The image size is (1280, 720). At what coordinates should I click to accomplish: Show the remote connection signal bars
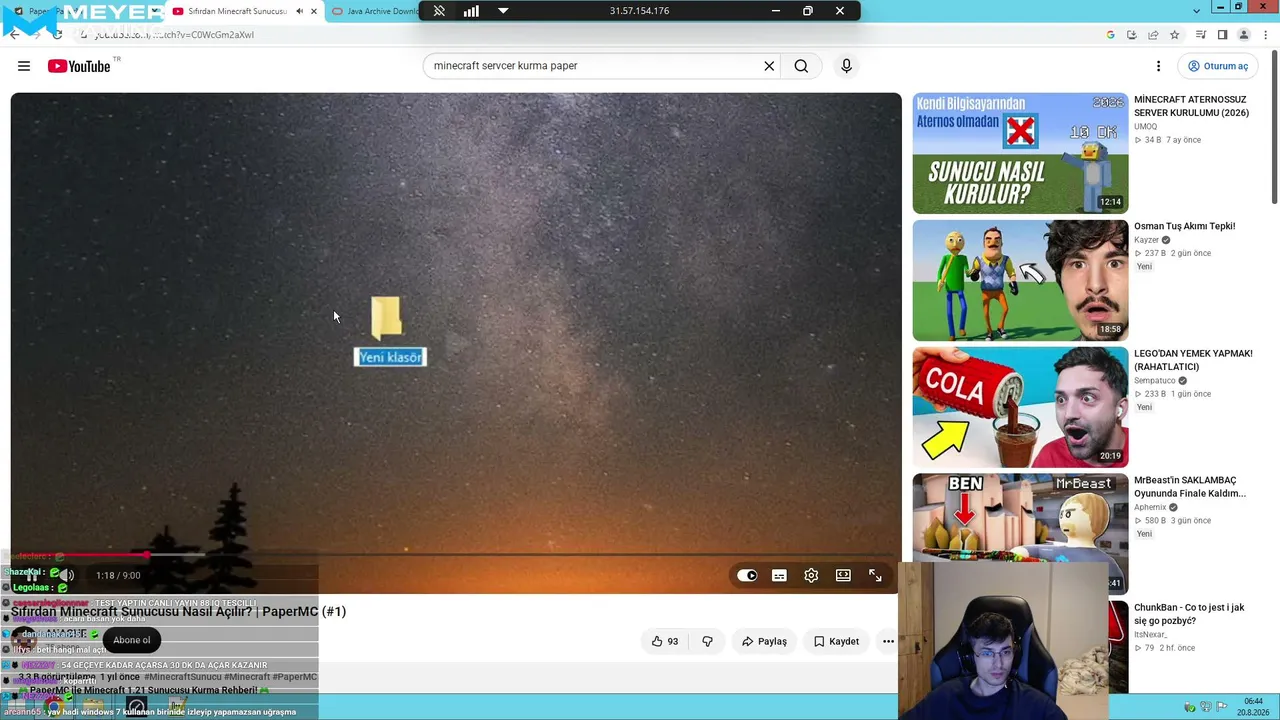[471, 11]
